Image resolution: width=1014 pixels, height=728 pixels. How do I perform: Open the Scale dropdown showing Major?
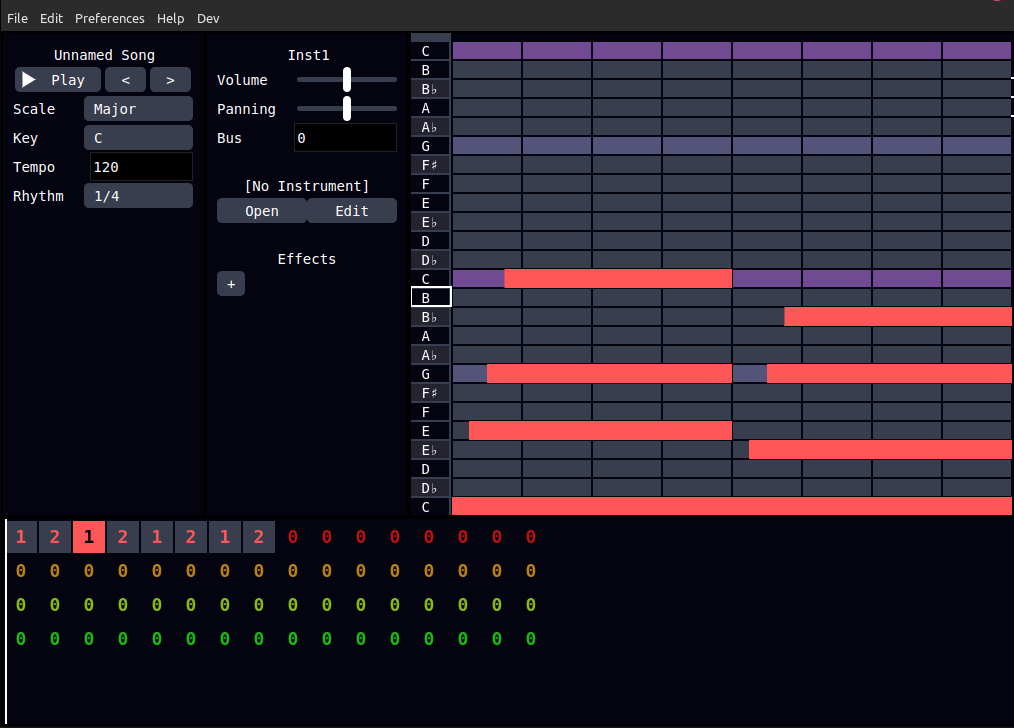tap(138, 108)
